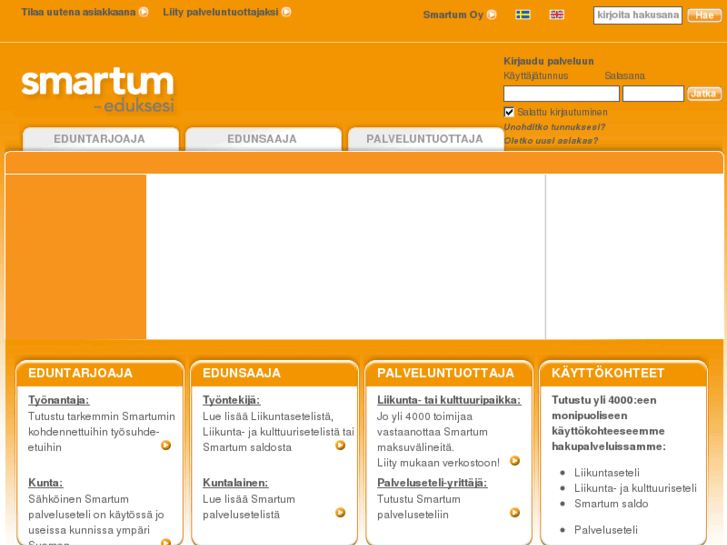Toggle the Salattu kirjautuminen checkbox
Image resolution: width=727 pixels, height=545 pixels.
(509, 112)
